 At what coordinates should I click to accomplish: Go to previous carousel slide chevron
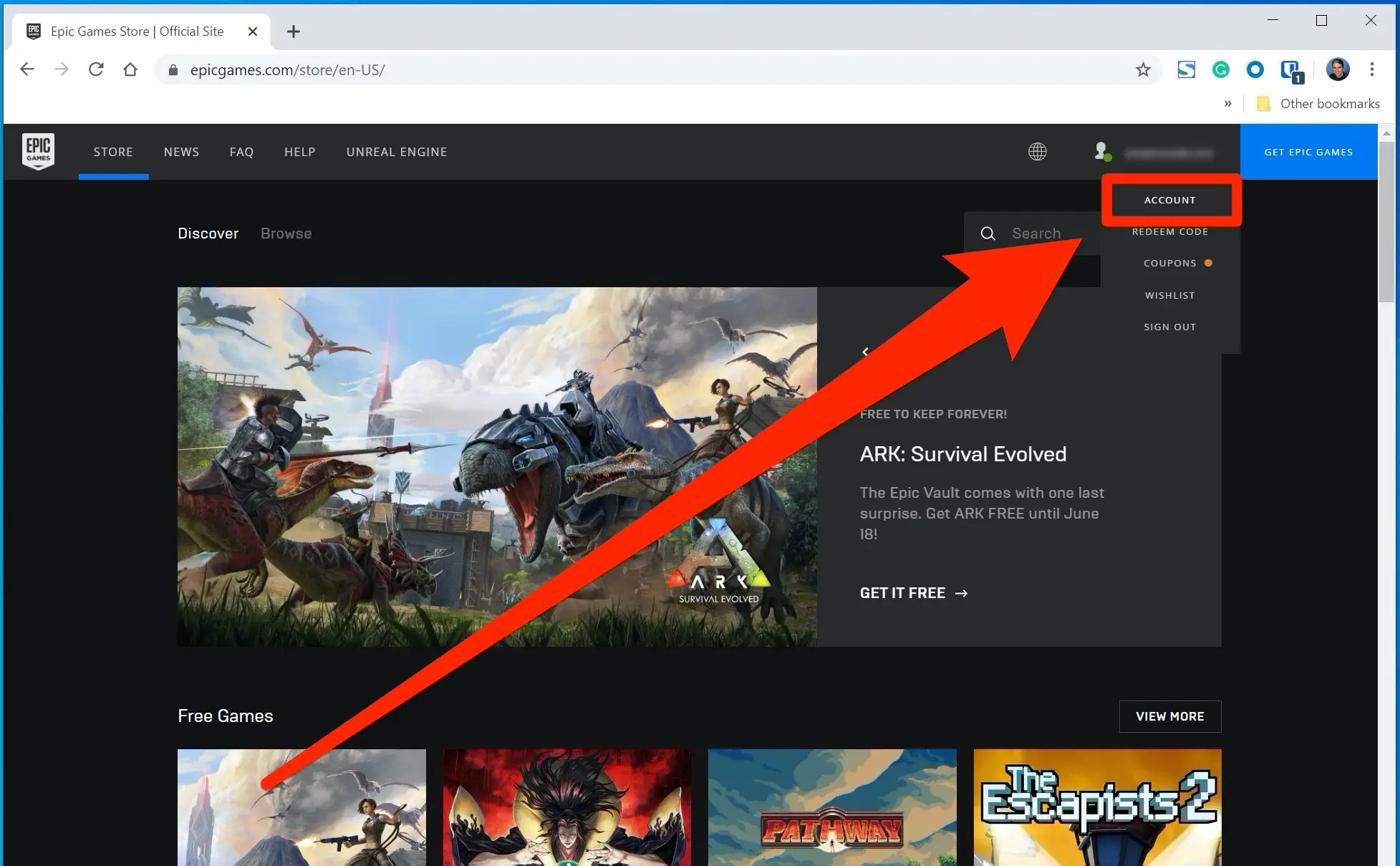tap(865, 352)
